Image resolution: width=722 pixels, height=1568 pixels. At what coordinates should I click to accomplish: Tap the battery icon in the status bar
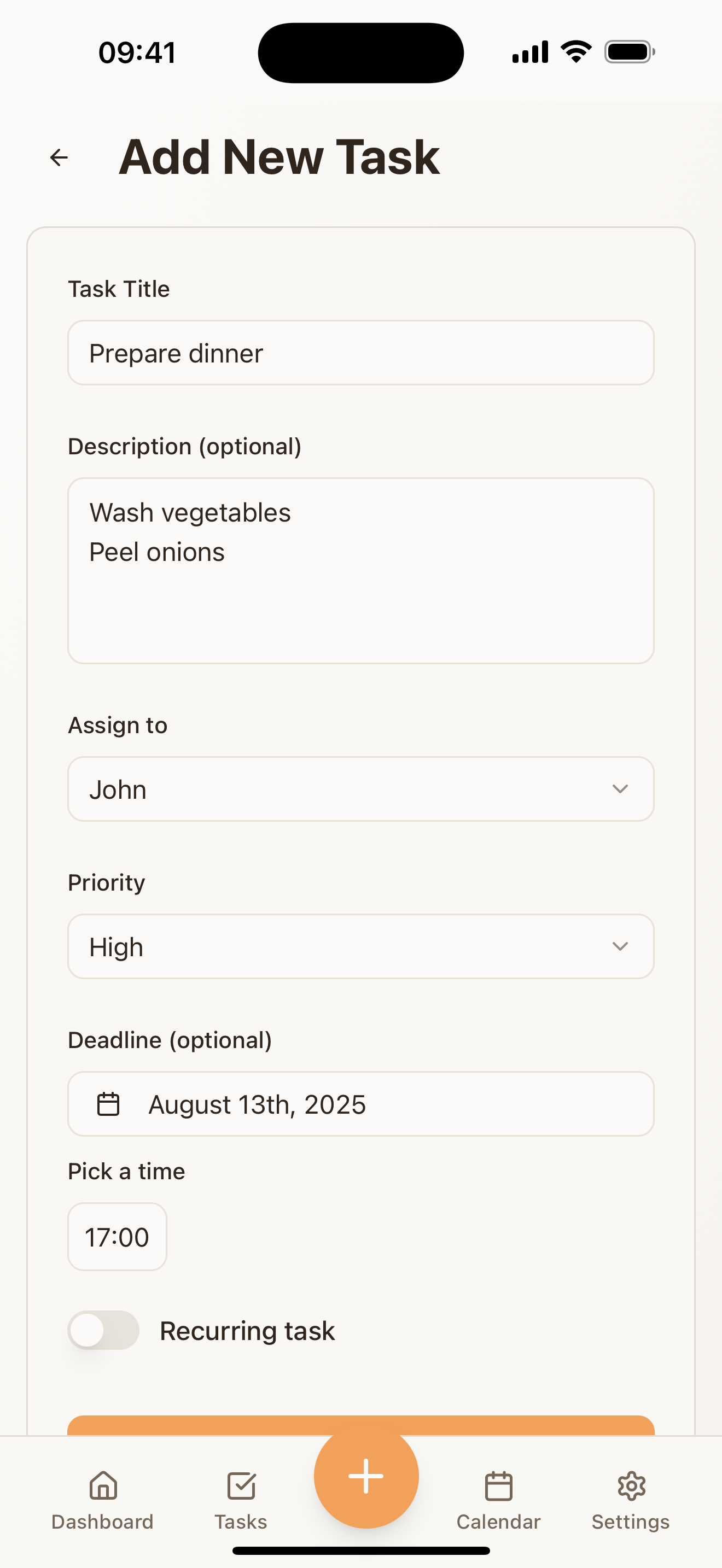[630, 52]
